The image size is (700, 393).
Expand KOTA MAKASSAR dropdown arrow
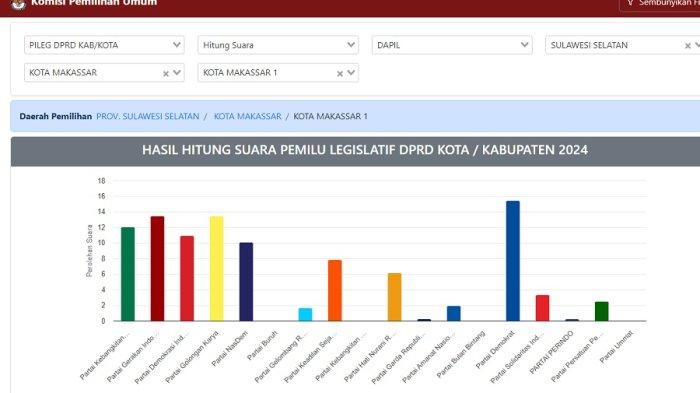click(177, 72)
